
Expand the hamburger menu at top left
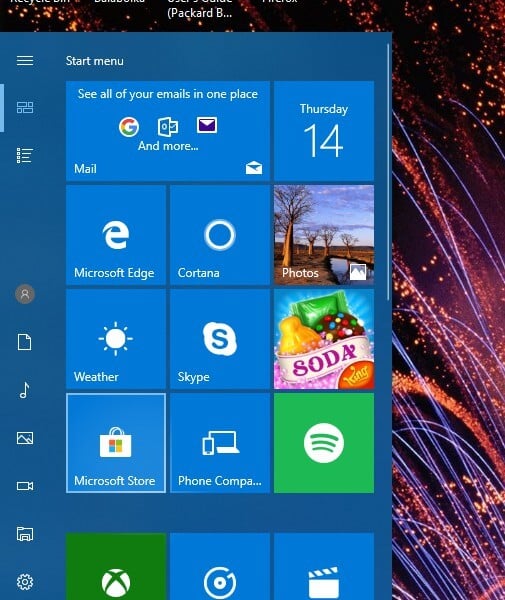(25, 60)
